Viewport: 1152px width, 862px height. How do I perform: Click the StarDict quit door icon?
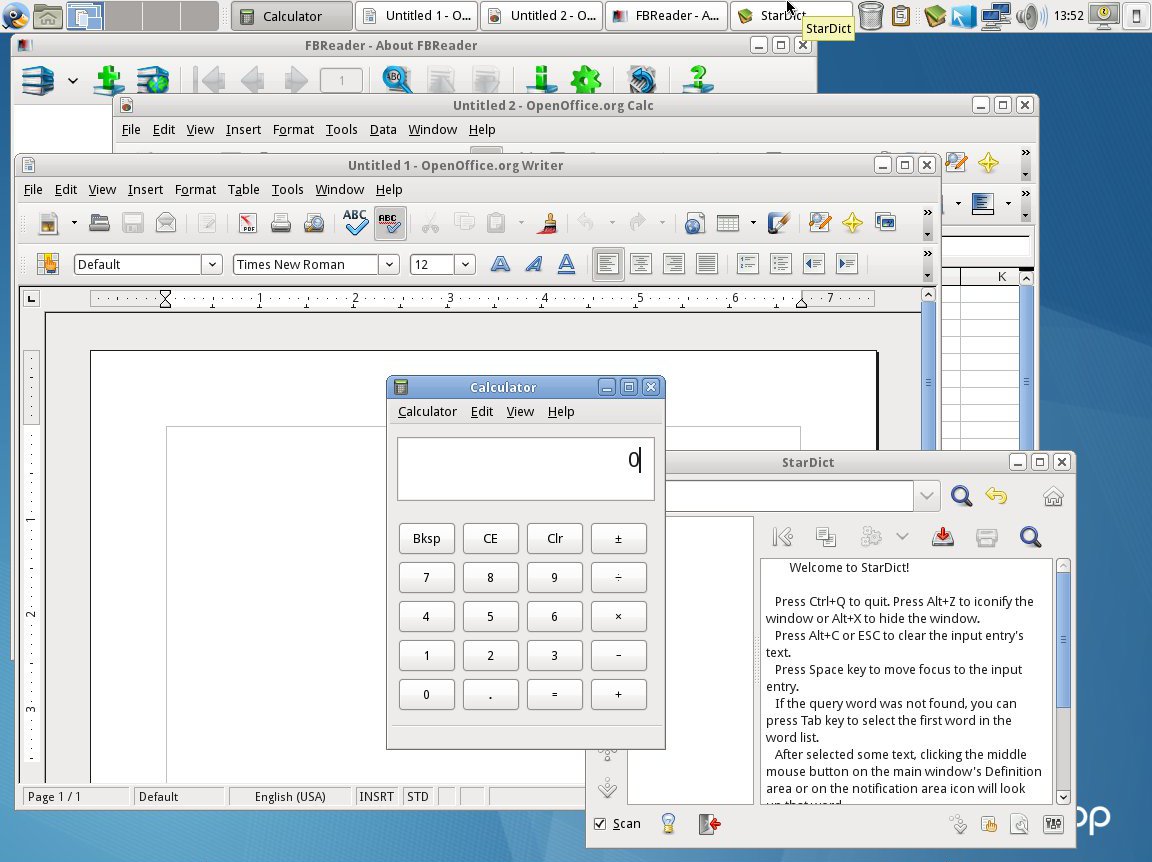(x=710, y=824)
